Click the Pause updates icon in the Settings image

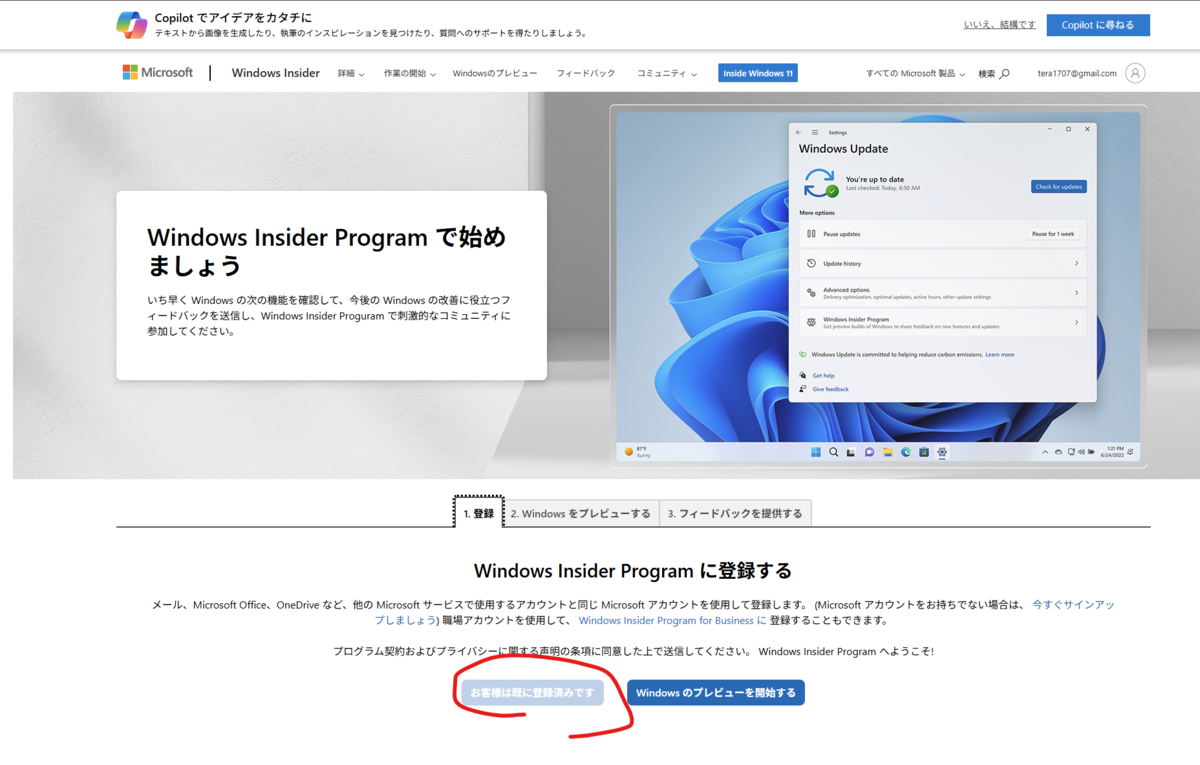[x=811, y=234]
